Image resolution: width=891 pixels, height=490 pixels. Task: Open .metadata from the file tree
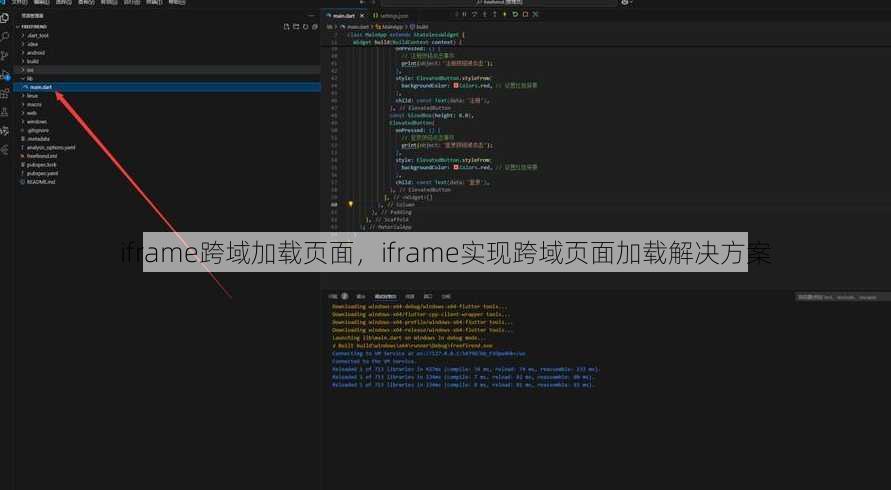pos(38,139)
